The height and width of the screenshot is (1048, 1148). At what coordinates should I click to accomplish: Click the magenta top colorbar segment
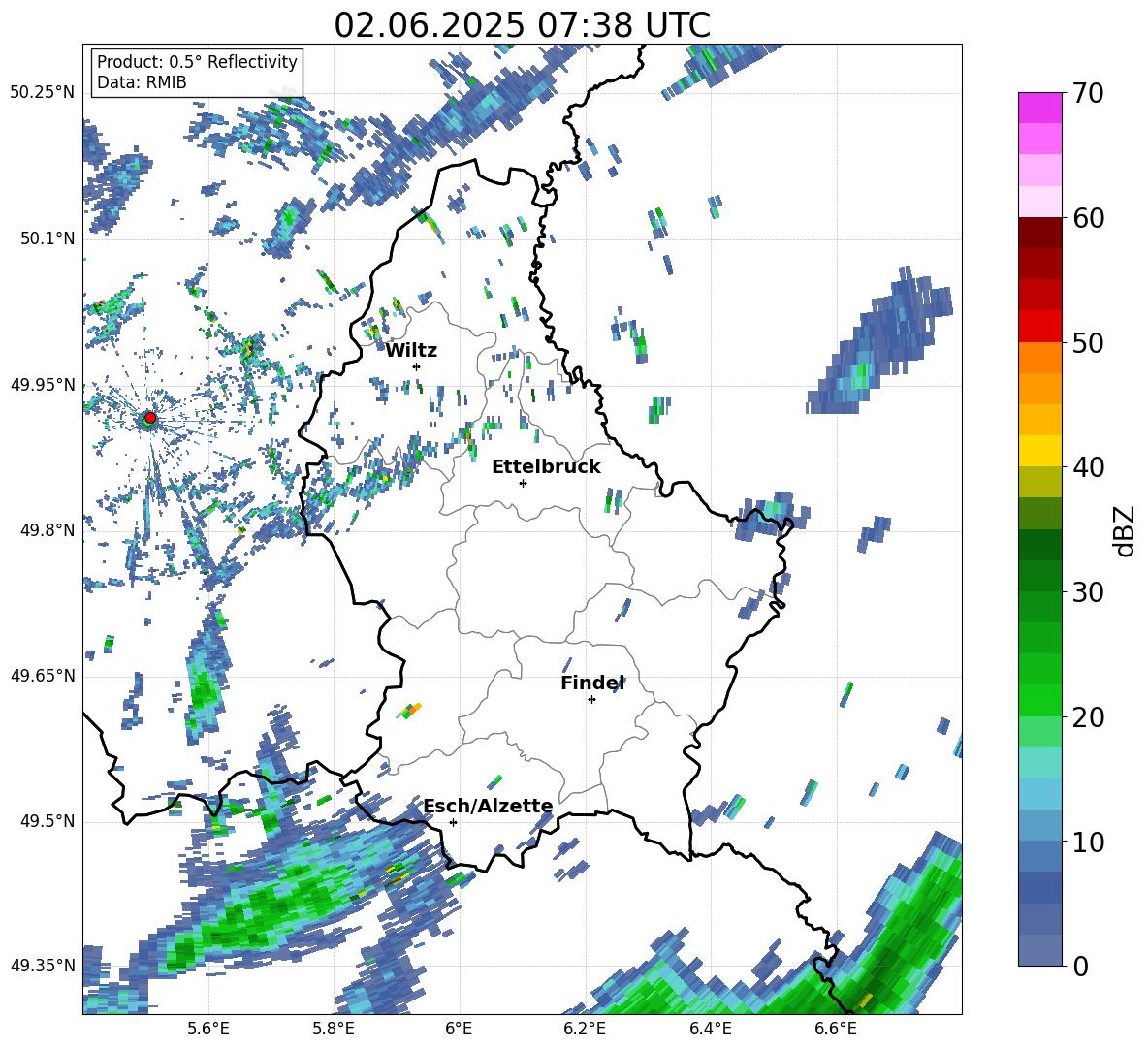click(1039, 108)
